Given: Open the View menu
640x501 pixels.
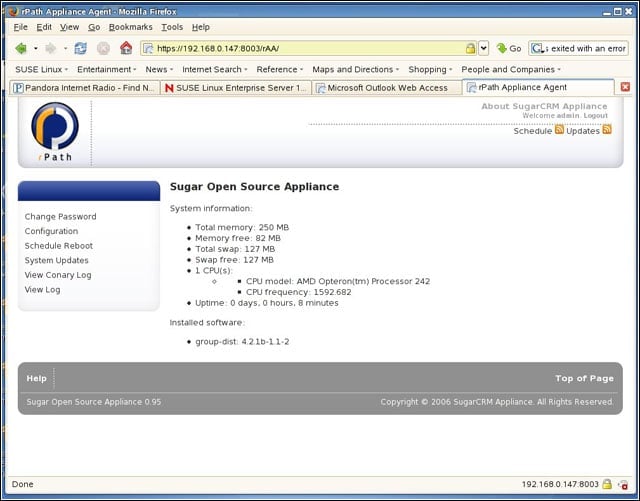Looking at the screenshot, I should [69, 27].
